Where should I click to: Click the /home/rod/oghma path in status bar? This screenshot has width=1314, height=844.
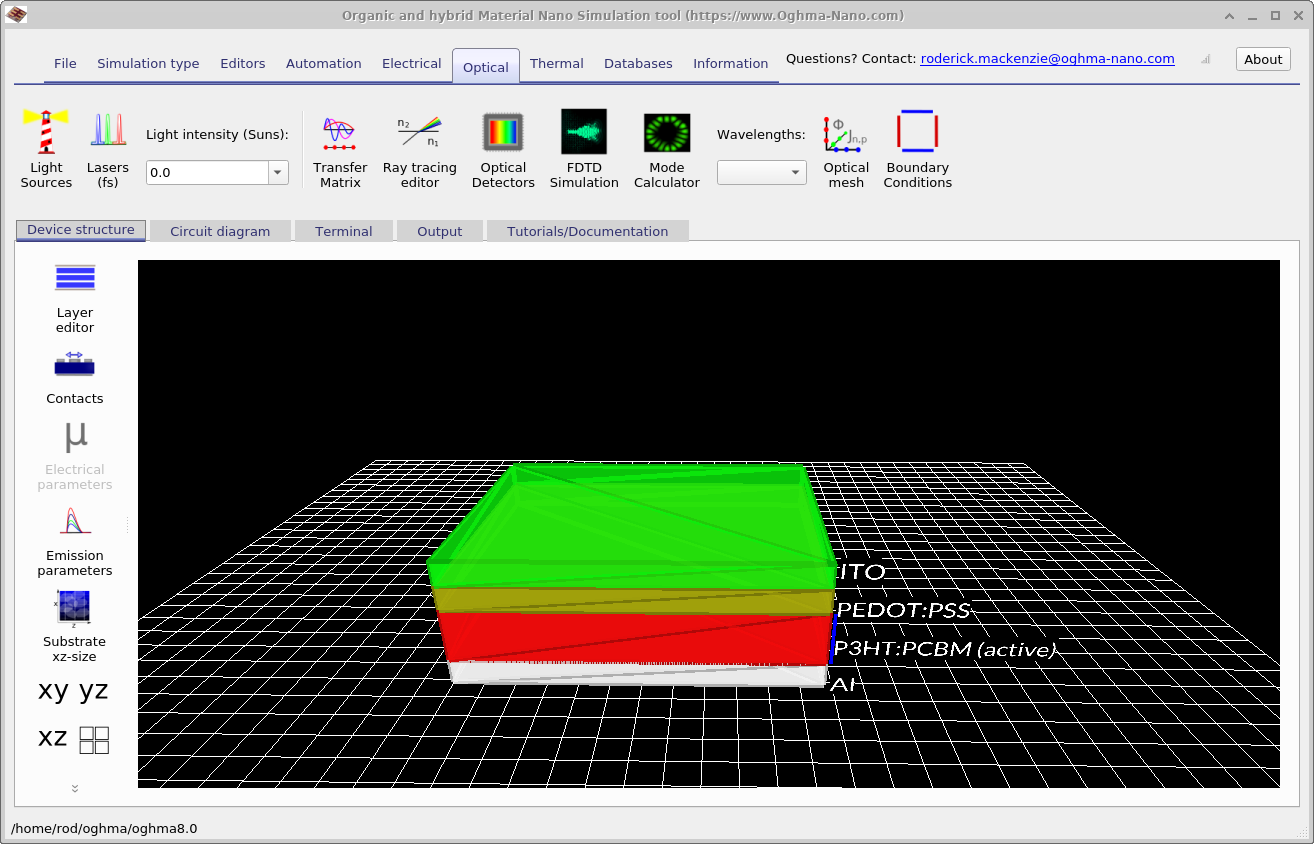tap(104, 828)
